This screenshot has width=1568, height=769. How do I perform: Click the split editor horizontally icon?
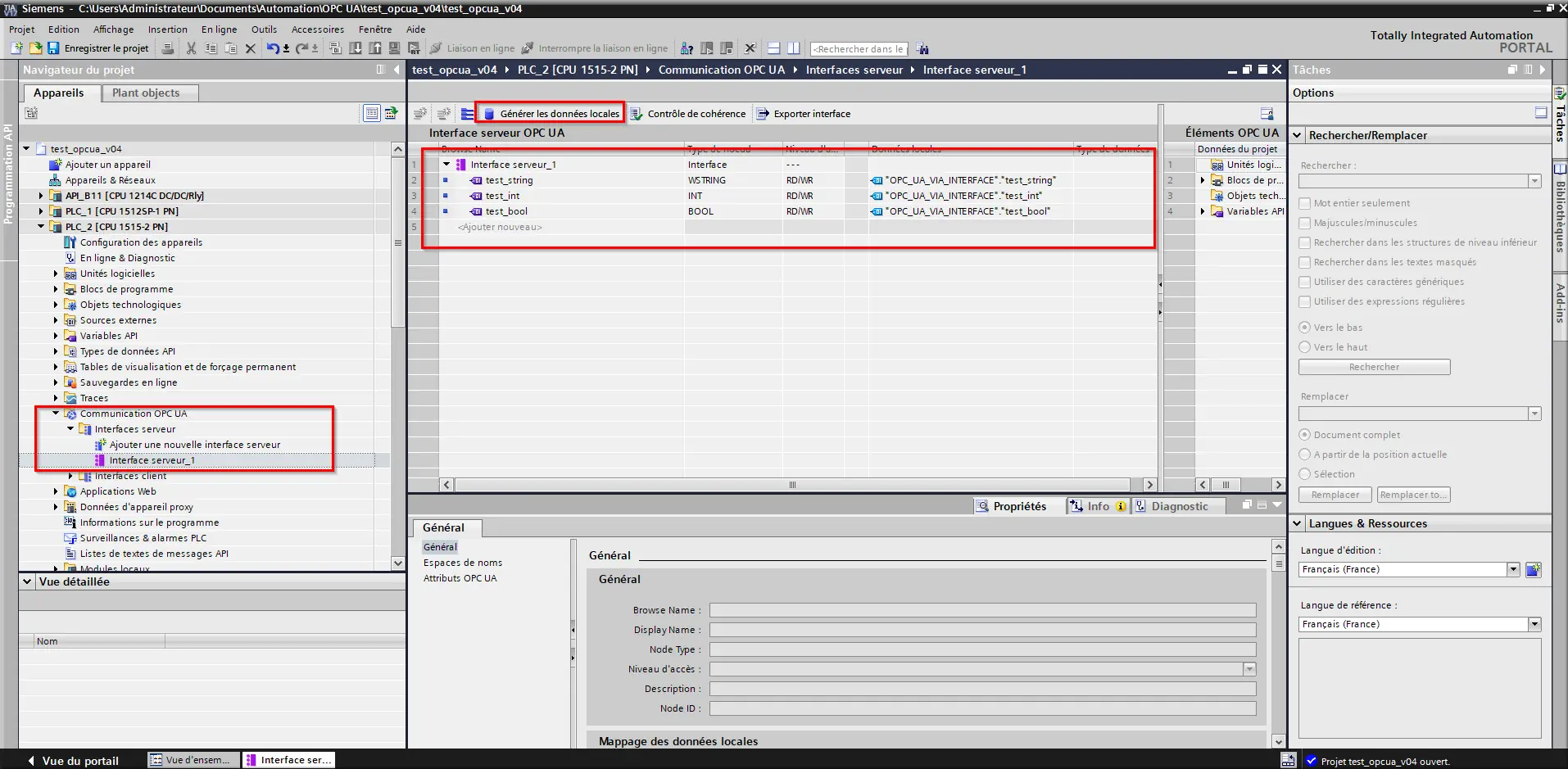coord(773,48)
